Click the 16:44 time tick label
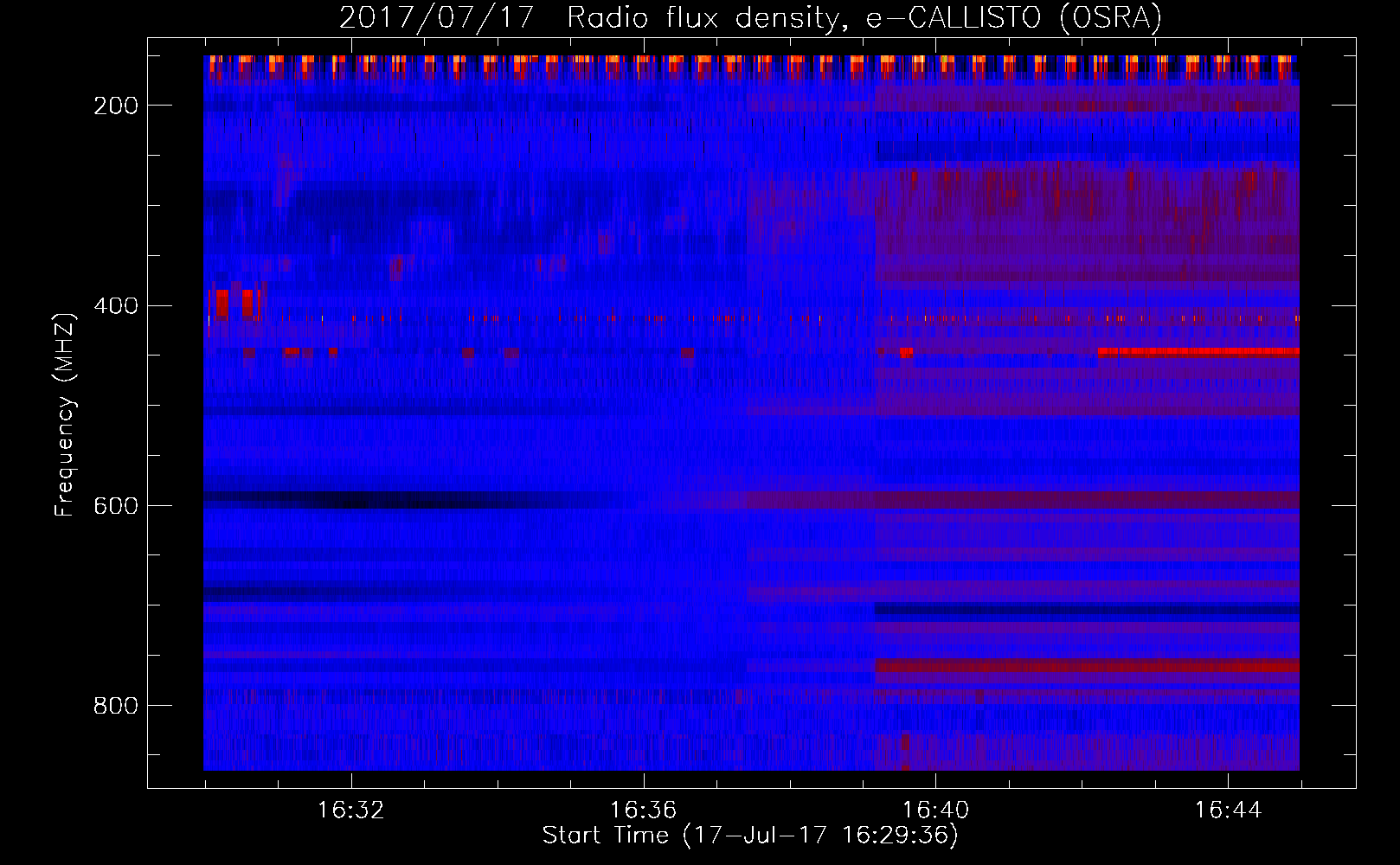Image resolution: width=1400 pixels, height=865 pixels. pyautogui.click(x=1228, y=811)
